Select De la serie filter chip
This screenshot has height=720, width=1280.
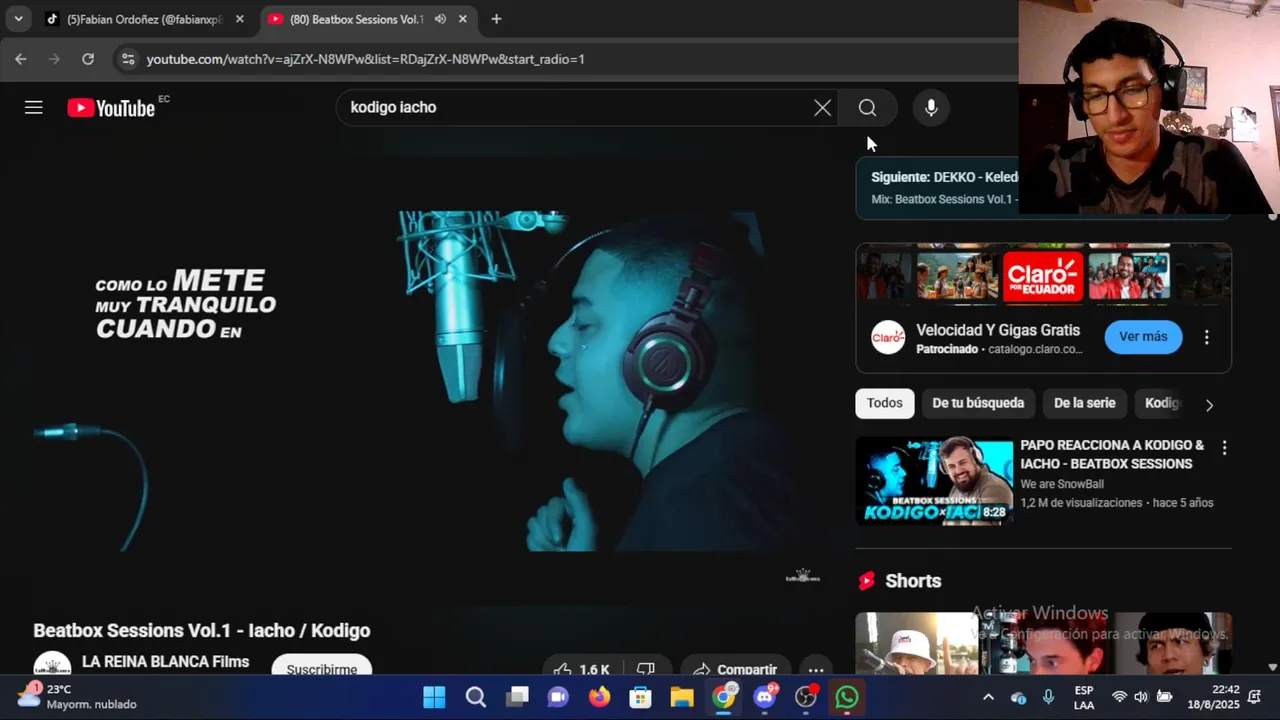coord(1084,403)
